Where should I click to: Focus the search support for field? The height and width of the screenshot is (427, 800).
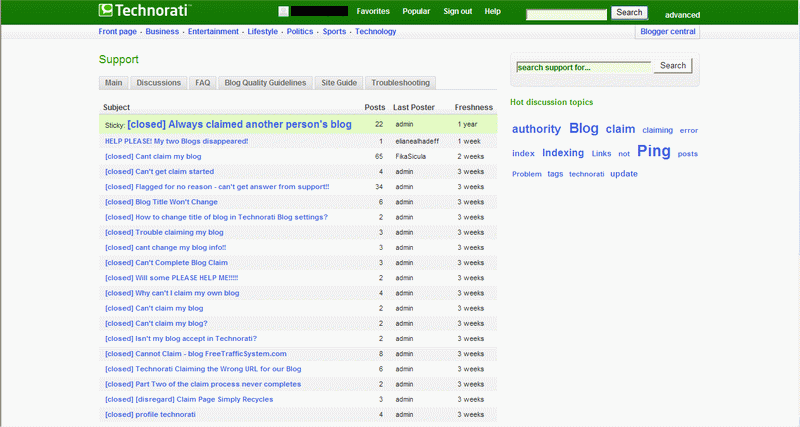[x=584, y=67]
